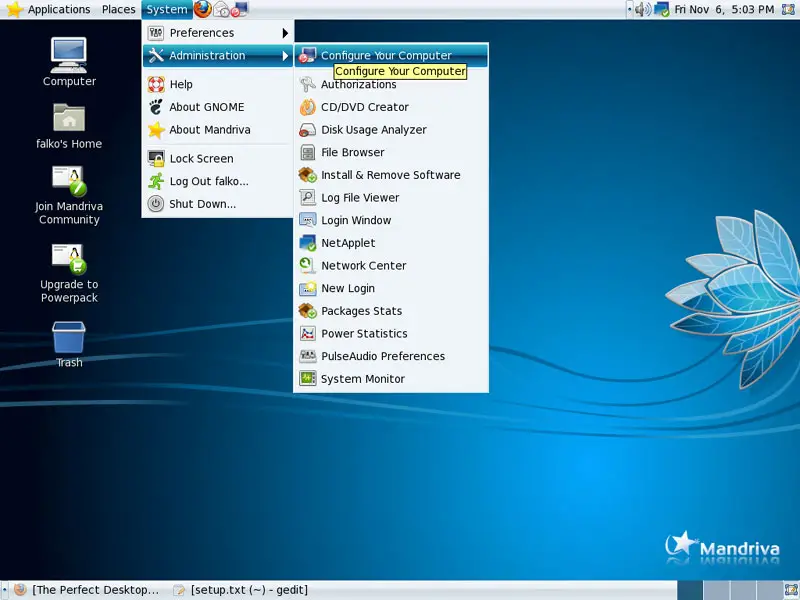Open Login Window icon in menu

[308, 220]
